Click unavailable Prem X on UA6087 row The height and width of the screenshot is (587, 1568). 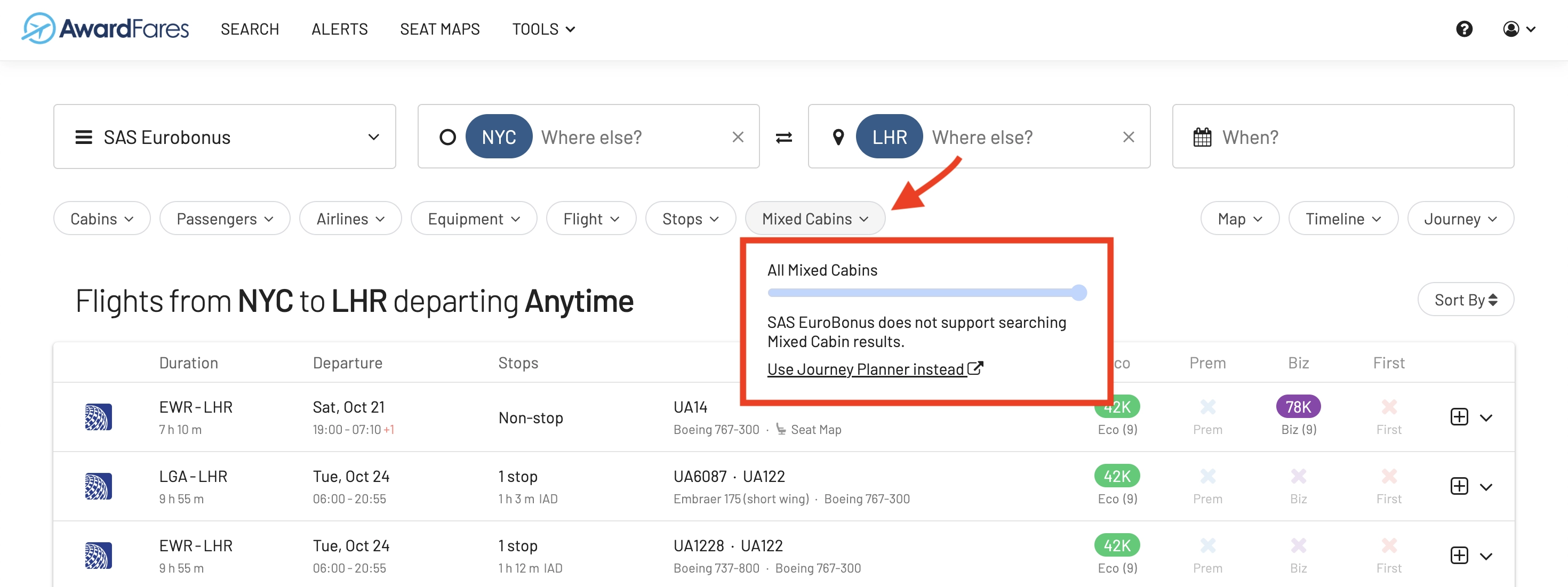click(x=1207, y=476)
